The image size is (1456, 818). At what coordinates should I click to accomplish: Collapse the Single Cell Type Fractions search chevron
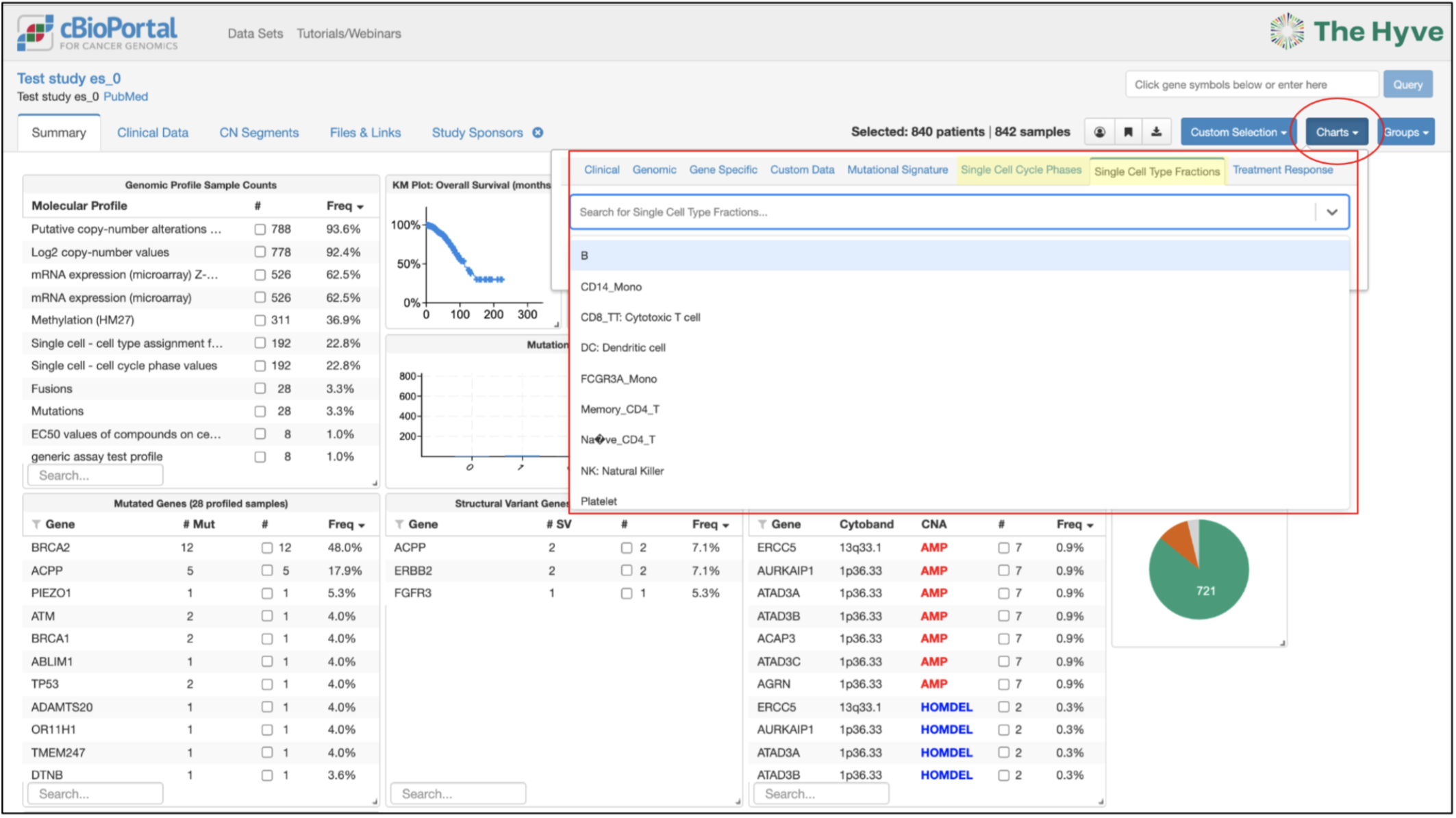(1332, 212)
